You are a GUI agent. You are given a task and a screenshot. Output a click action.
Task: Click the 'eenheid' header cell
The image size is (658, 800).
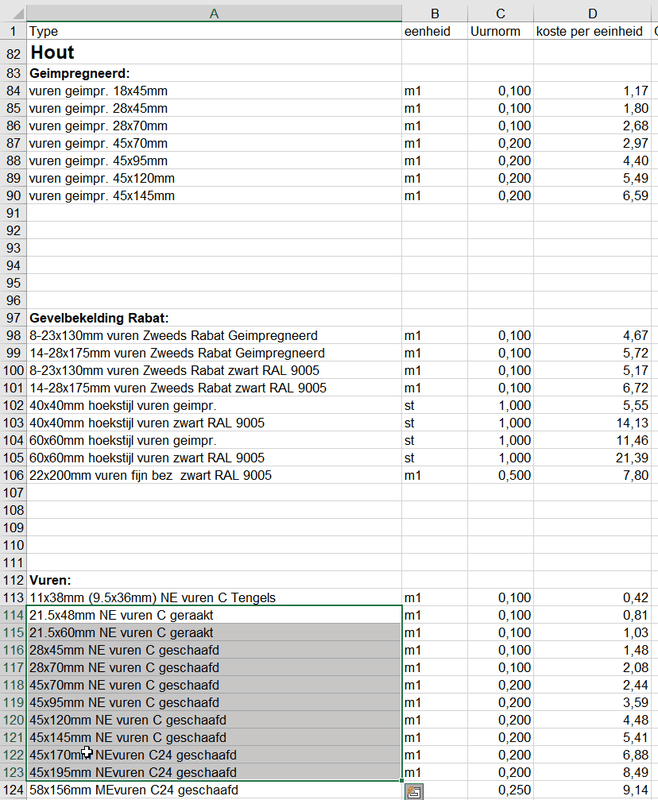435,31
